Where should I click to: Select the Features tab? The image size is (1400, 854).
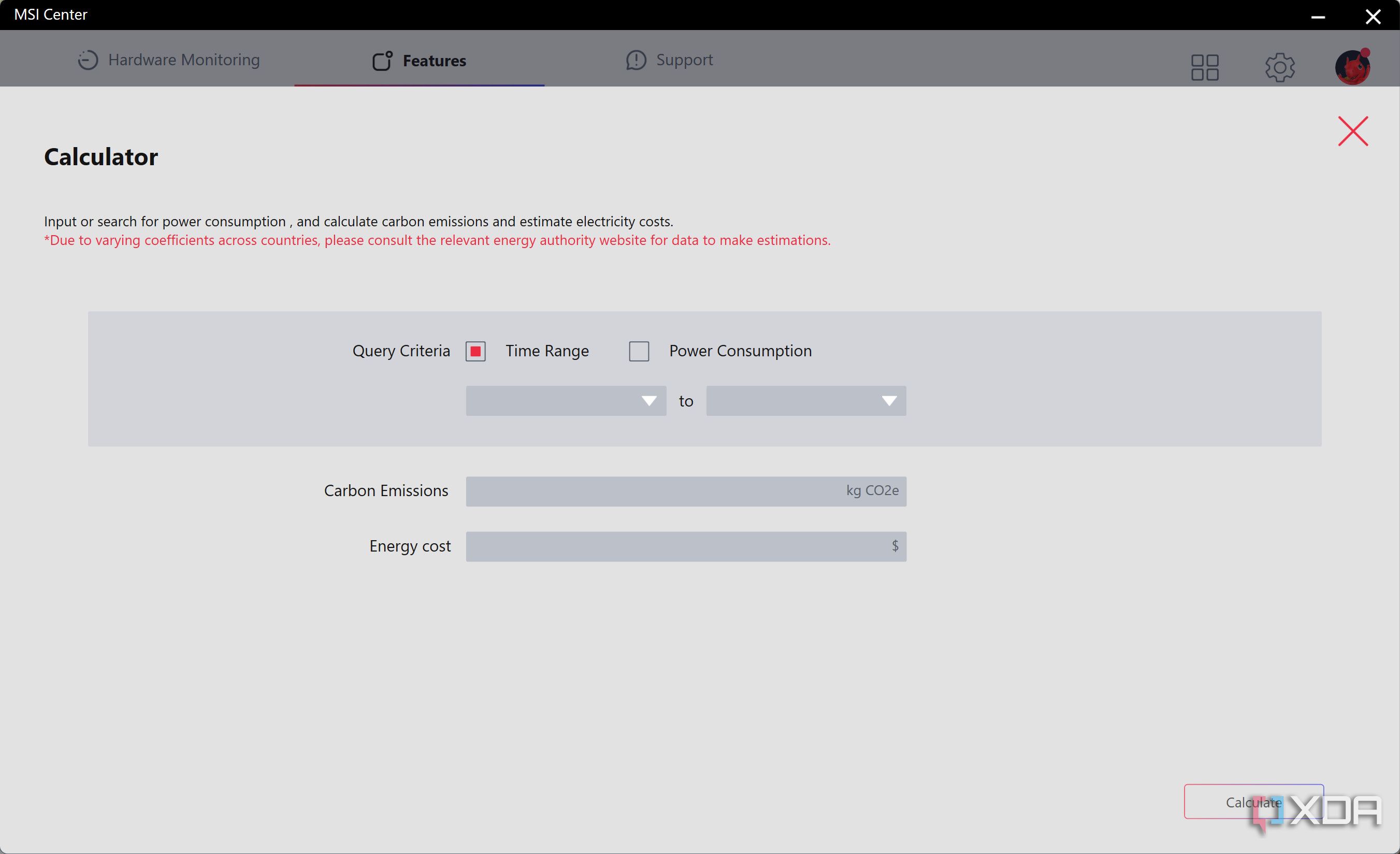(420, 60)
